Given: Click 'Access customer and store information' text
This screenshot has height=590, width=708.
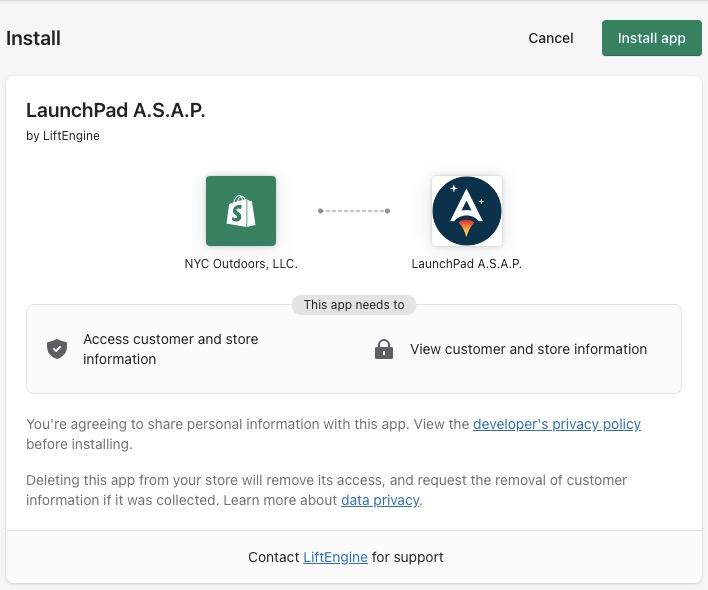Looking at the screenshot, I should tap(170, 349).
